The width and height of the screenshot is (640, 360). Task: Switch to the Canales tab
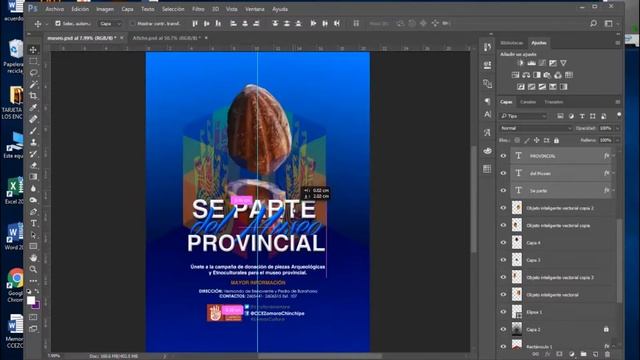[x=528, y=102]
